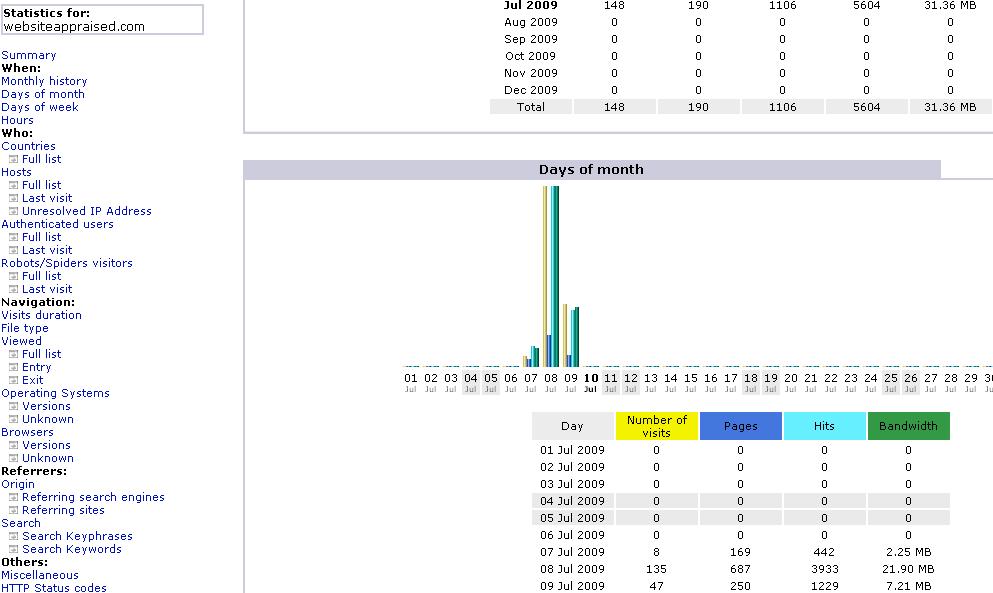Click icon beside Referring sites

point(13,510)
